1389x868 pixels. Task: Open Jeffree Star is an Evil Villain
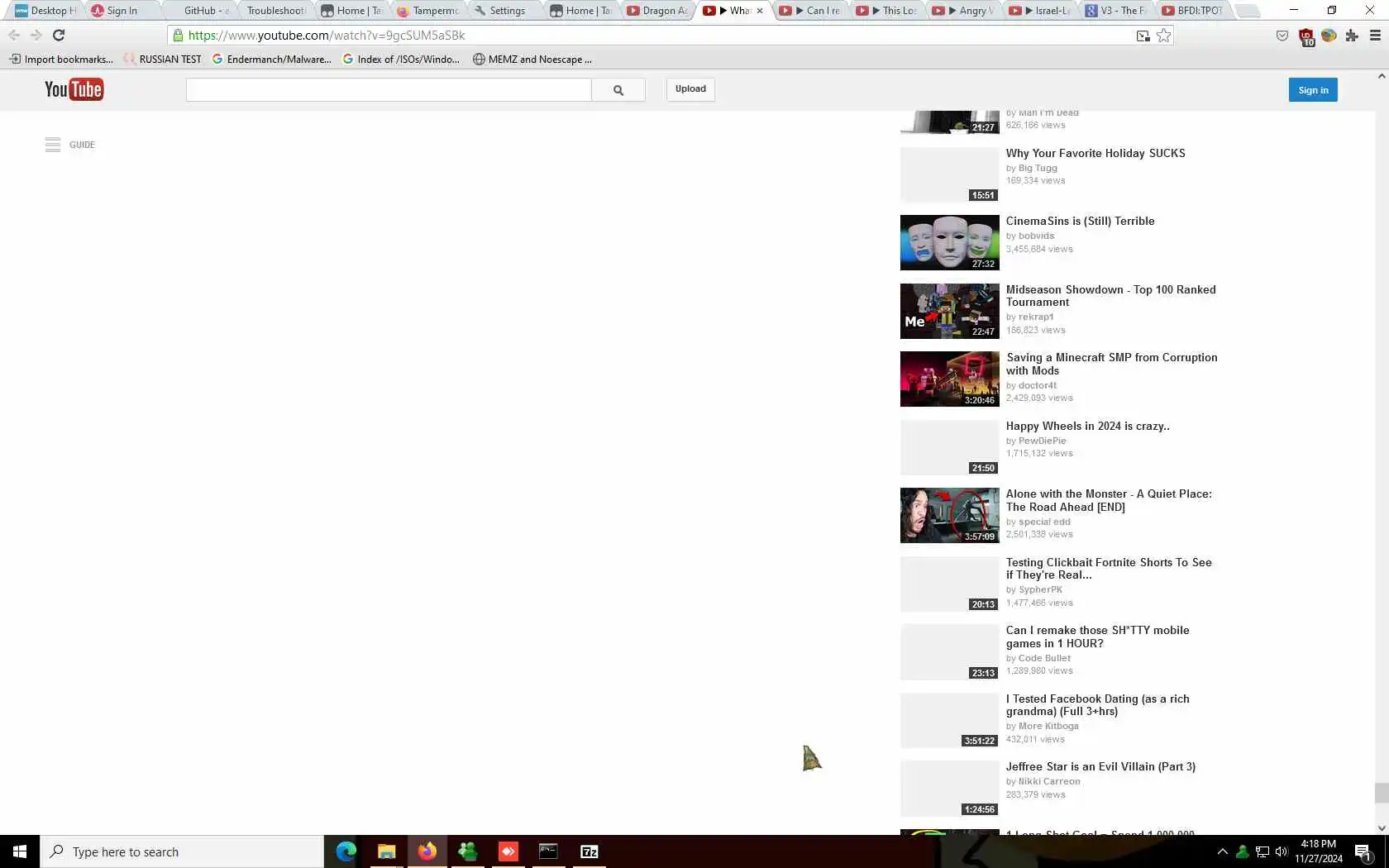1100,767
